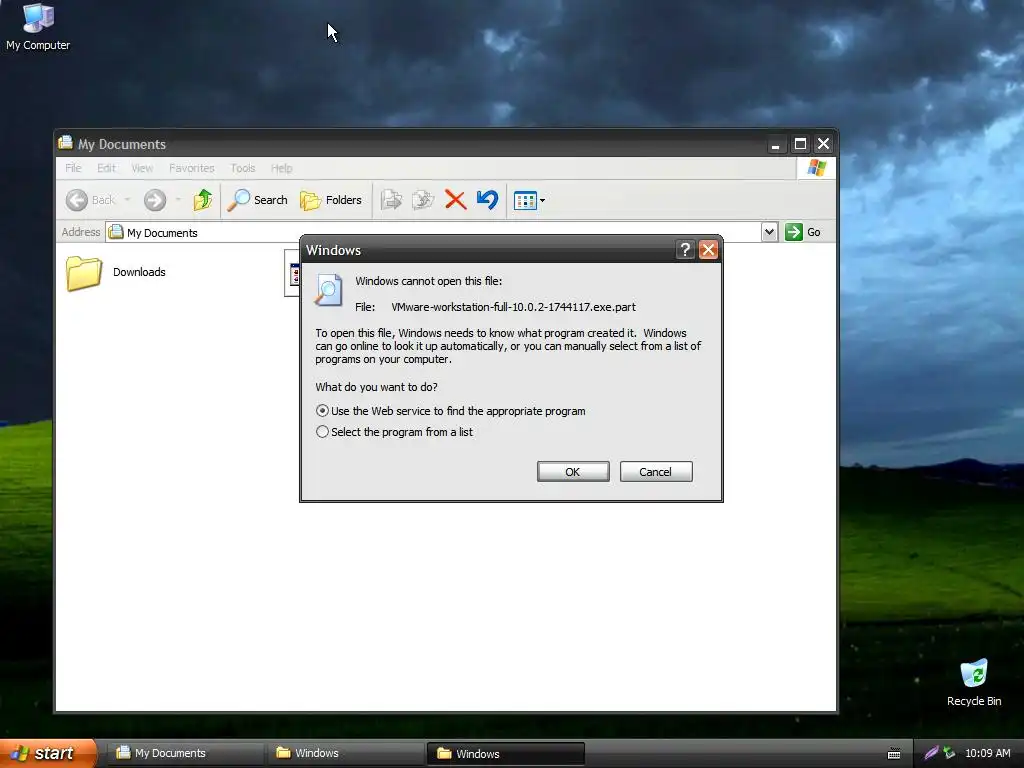
Task: Click the dialog's question mark help button
Action: 684,249
